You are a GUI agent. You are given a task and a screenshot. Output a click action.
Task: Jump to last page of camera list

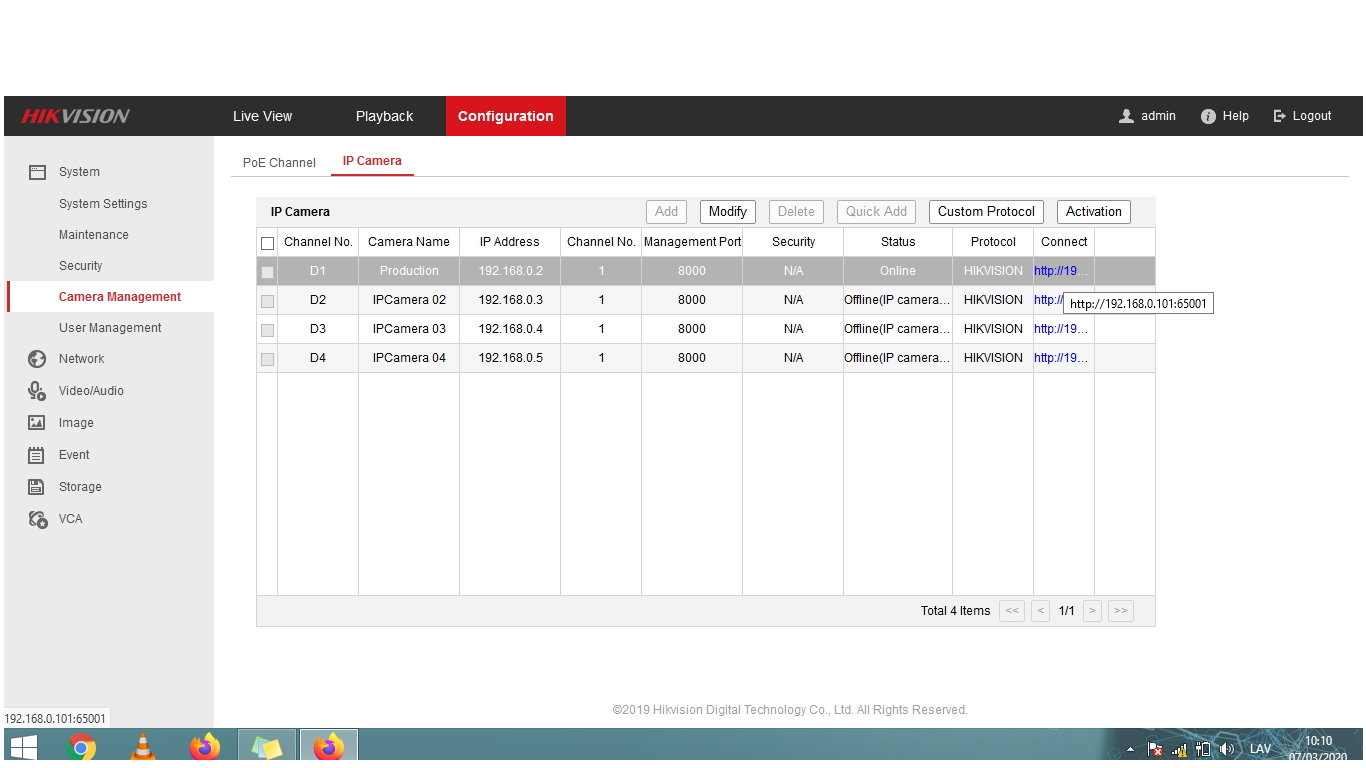(1120, 611)
